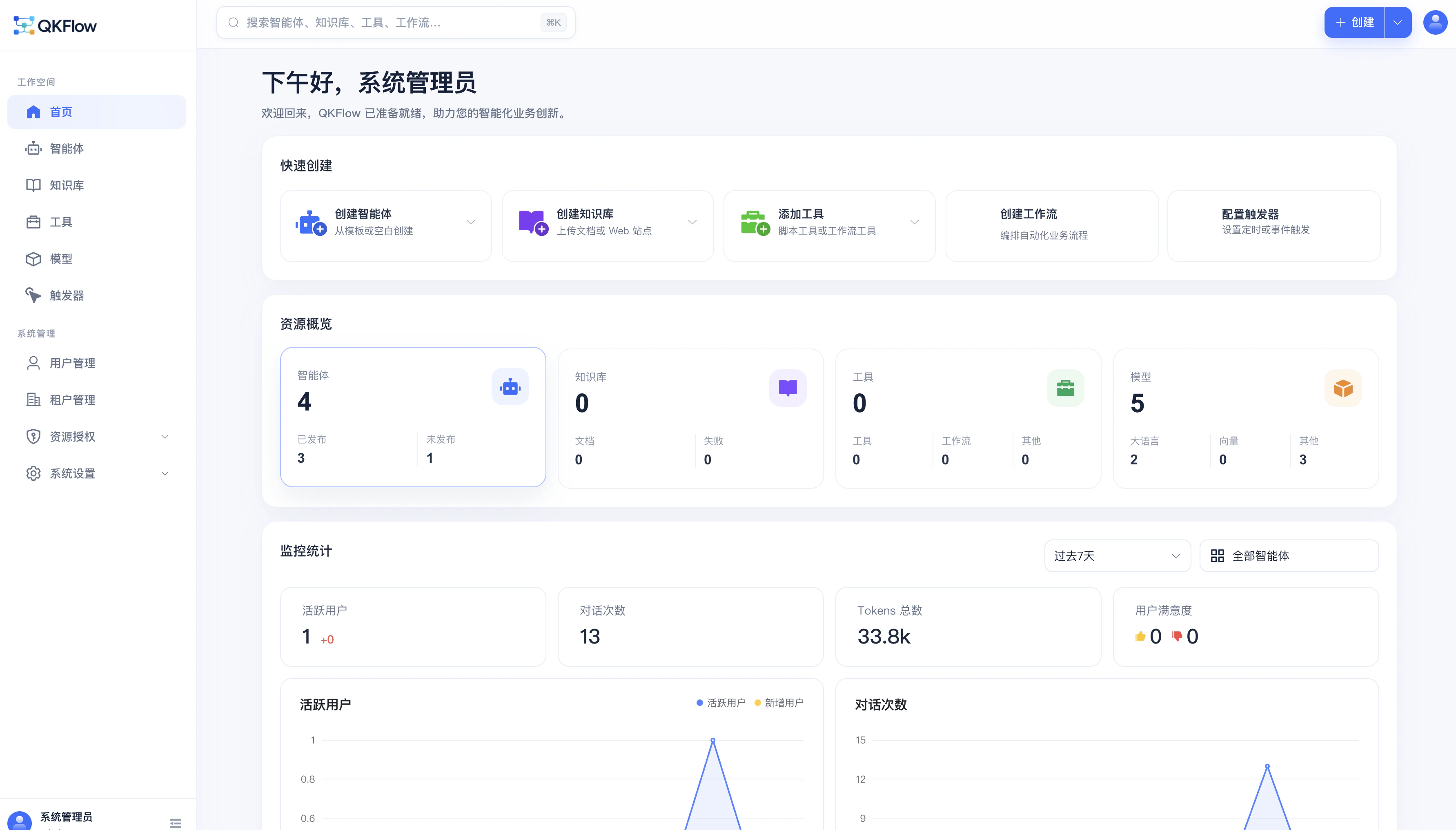Click the 创建工作流 quick create card
This screenshot has width=1456, height=830.
click(1052, 226)
